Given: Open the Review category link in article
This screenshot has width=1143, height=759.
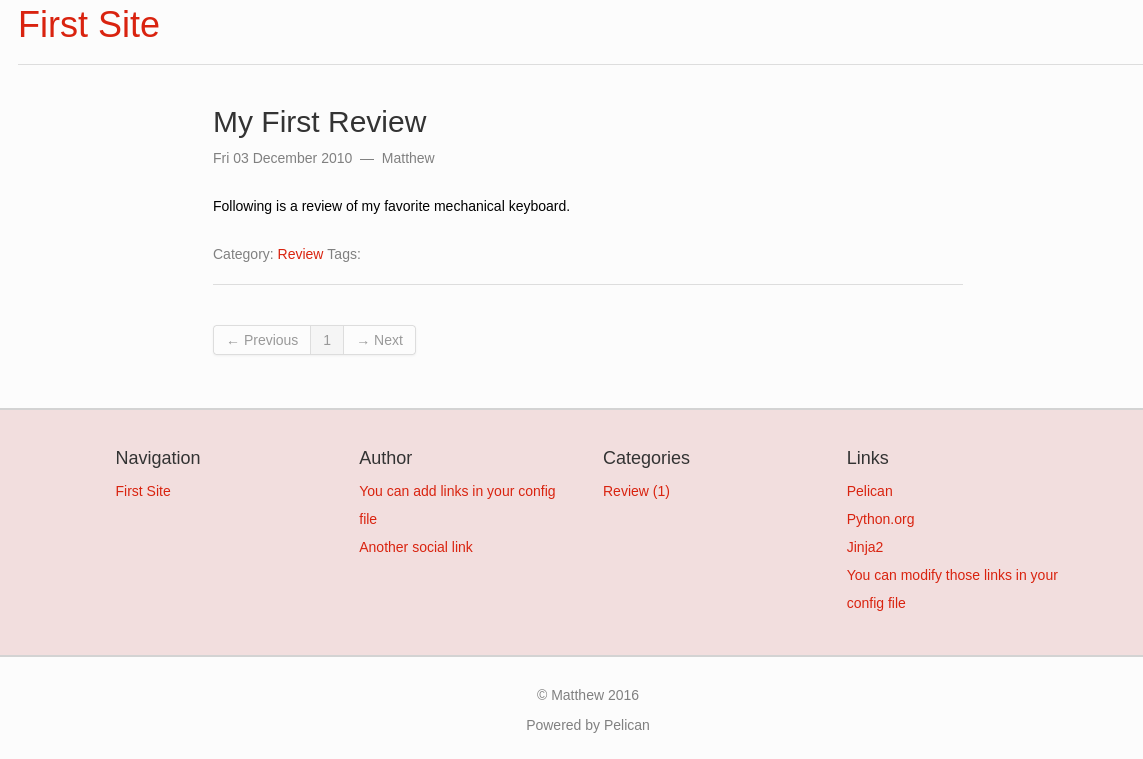Looking at the screenshot, I should (300, 254).
